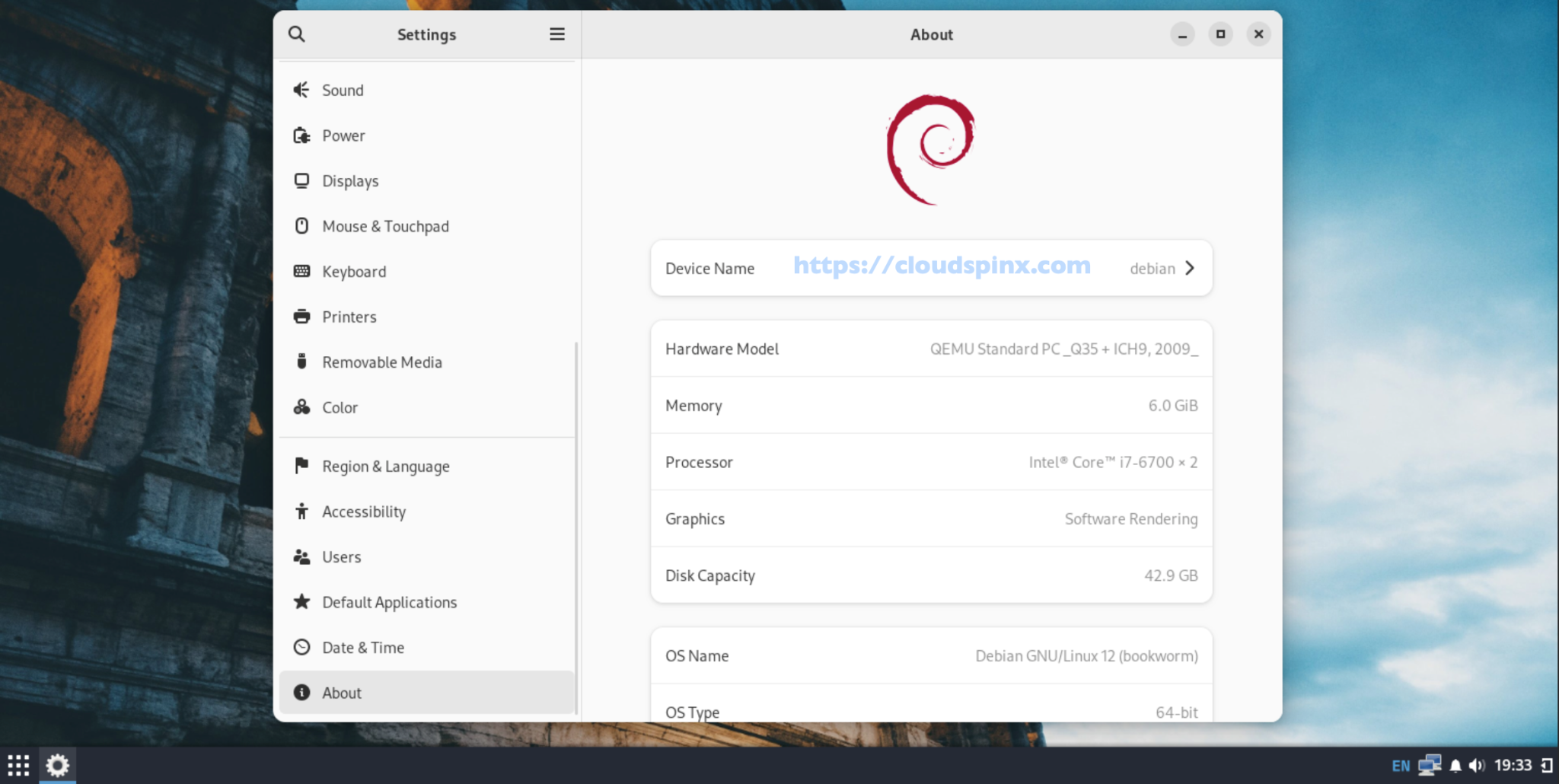The width and height of the screenshot is (1559, 784).
Task: Click the Printers icon in sidebar
Action: [x=302, y=316]
